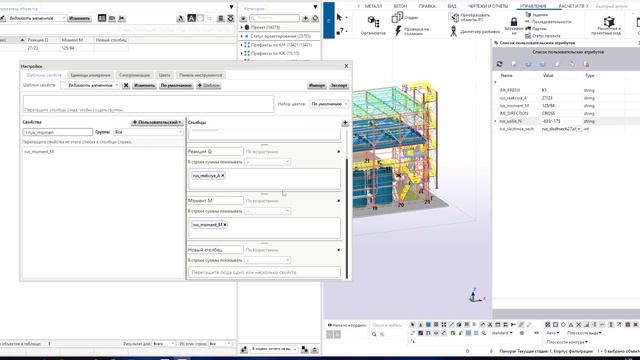Viewport: 640px width, 360px height.
Task: Open the standard dropdown in bottom toolbar
Action: [502, 333]
